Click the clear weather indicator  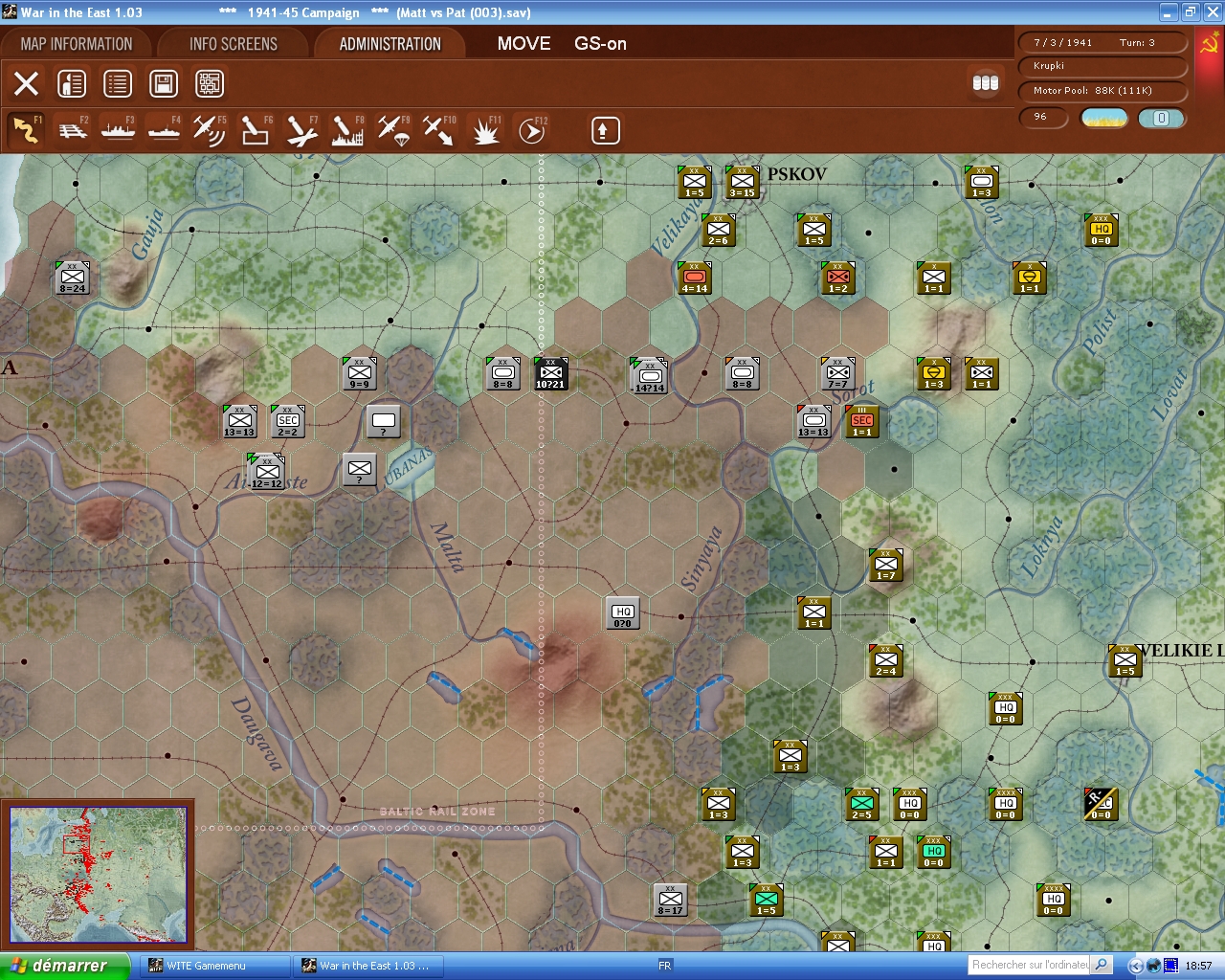(x=1103, y=118)
